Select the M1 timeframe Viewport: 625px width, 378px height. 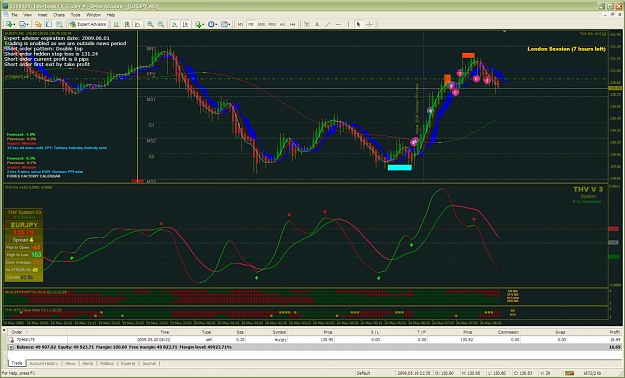point(240,24)
